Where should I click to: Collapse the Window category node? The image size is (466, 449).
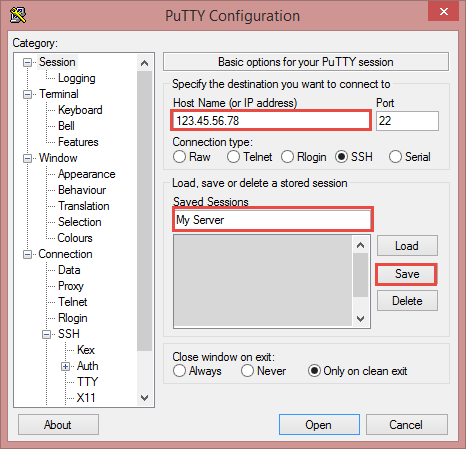27,158
